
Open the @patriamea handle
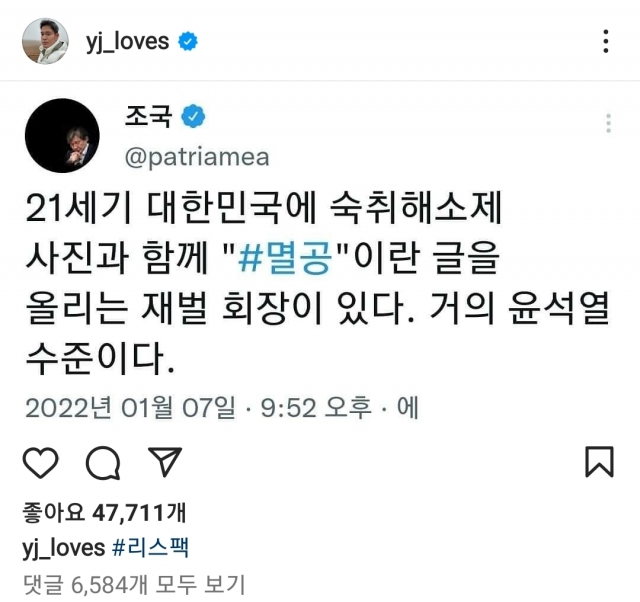click(x=197, y=157)
